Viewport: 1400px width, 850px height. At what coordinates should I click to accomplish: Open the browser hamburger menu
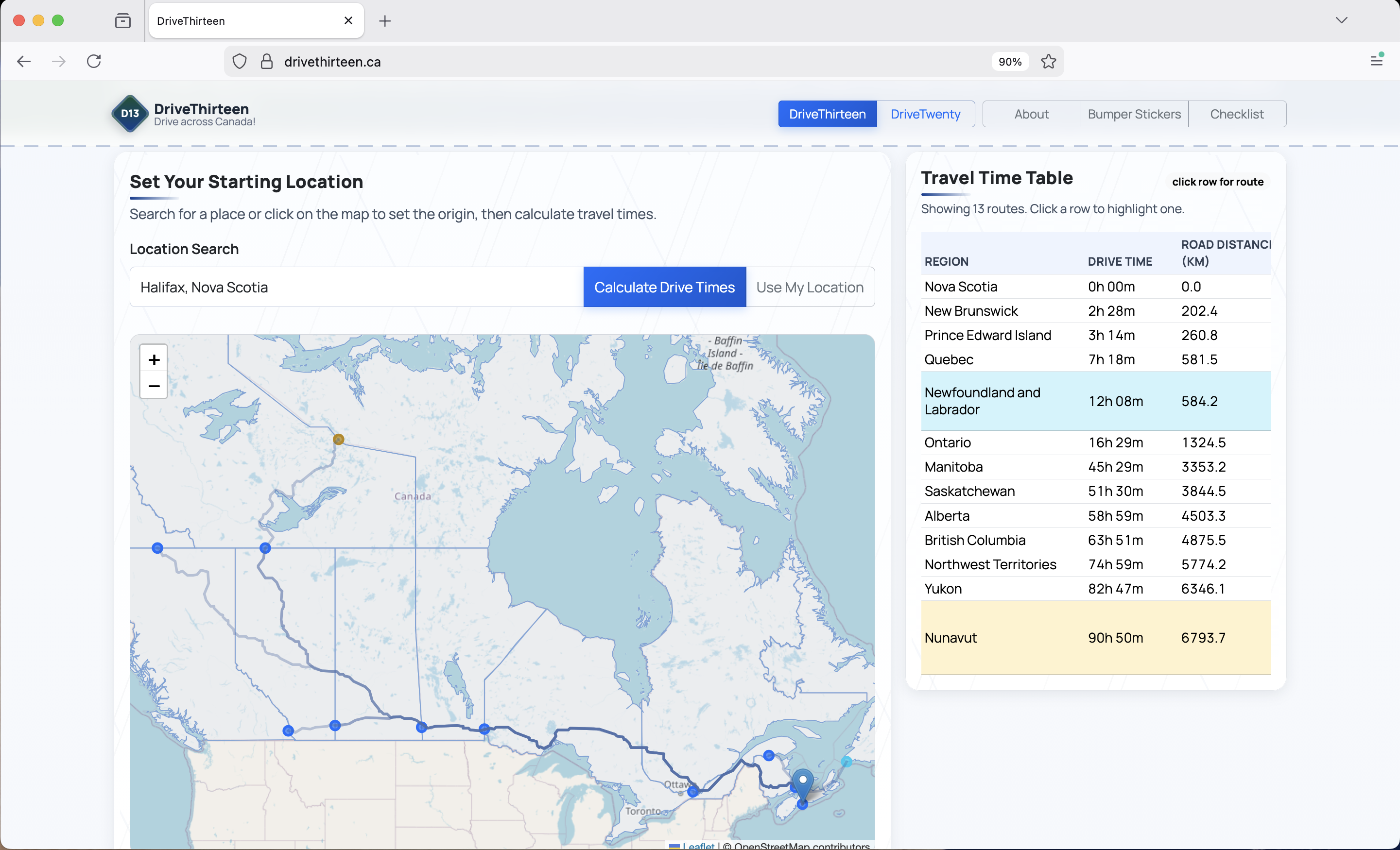click(x=1376, y=60)
